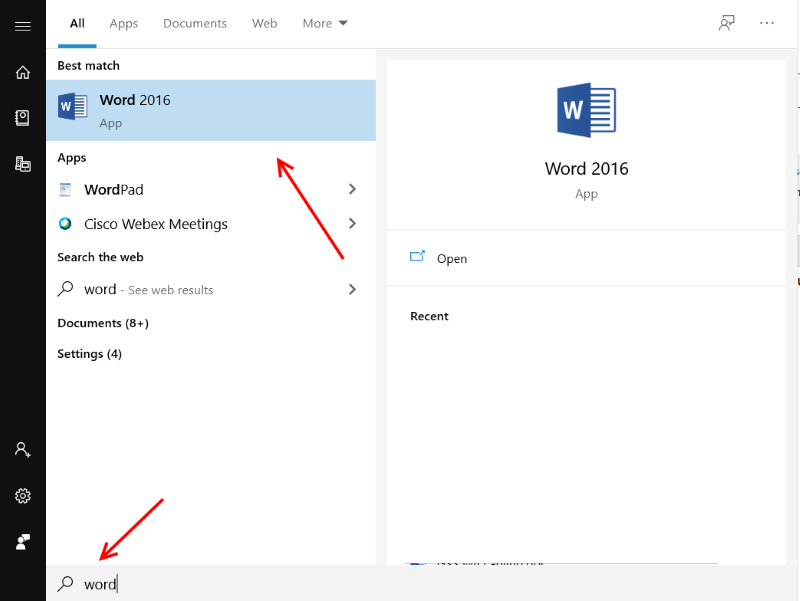Show the Documents (8+) results
Screen dimensions: 800x601
[103, 323]
